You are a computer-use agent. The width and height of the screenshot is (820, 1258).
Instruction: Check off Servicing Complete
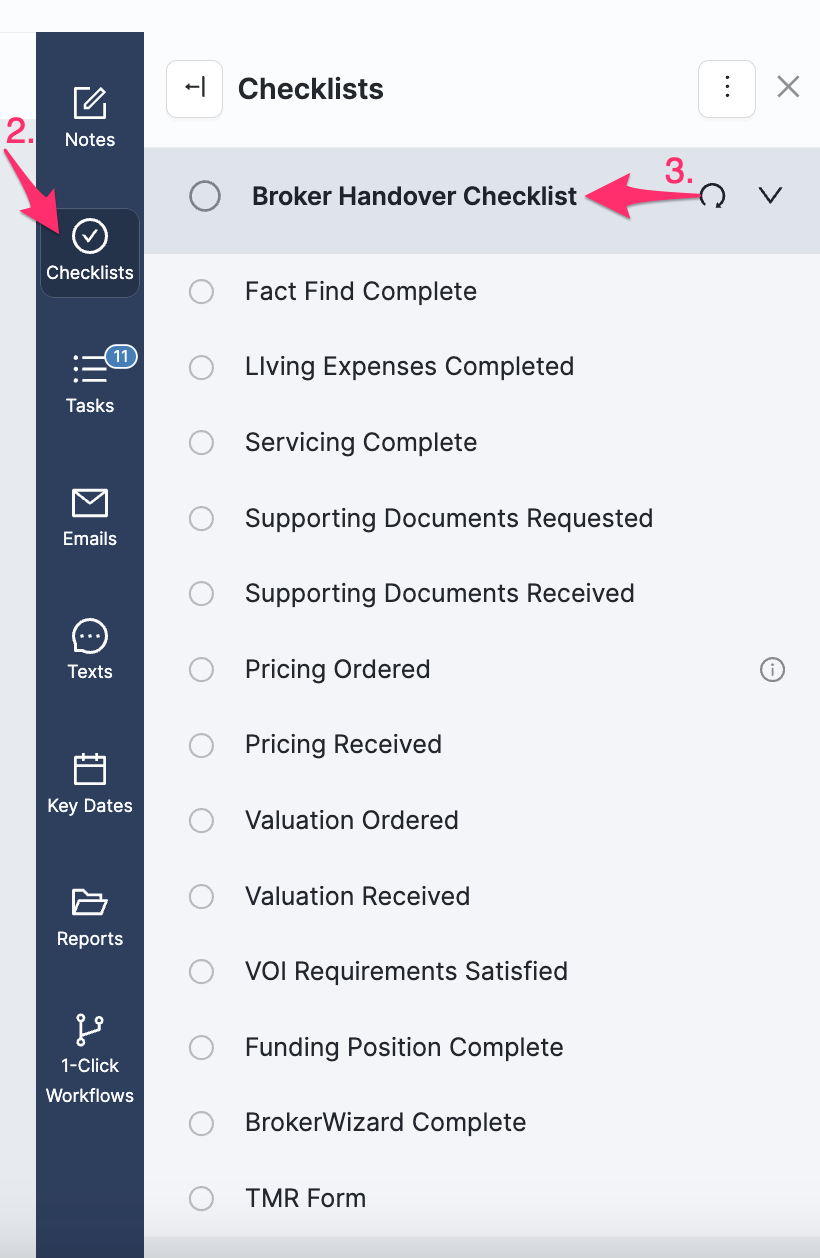point(202,443)
